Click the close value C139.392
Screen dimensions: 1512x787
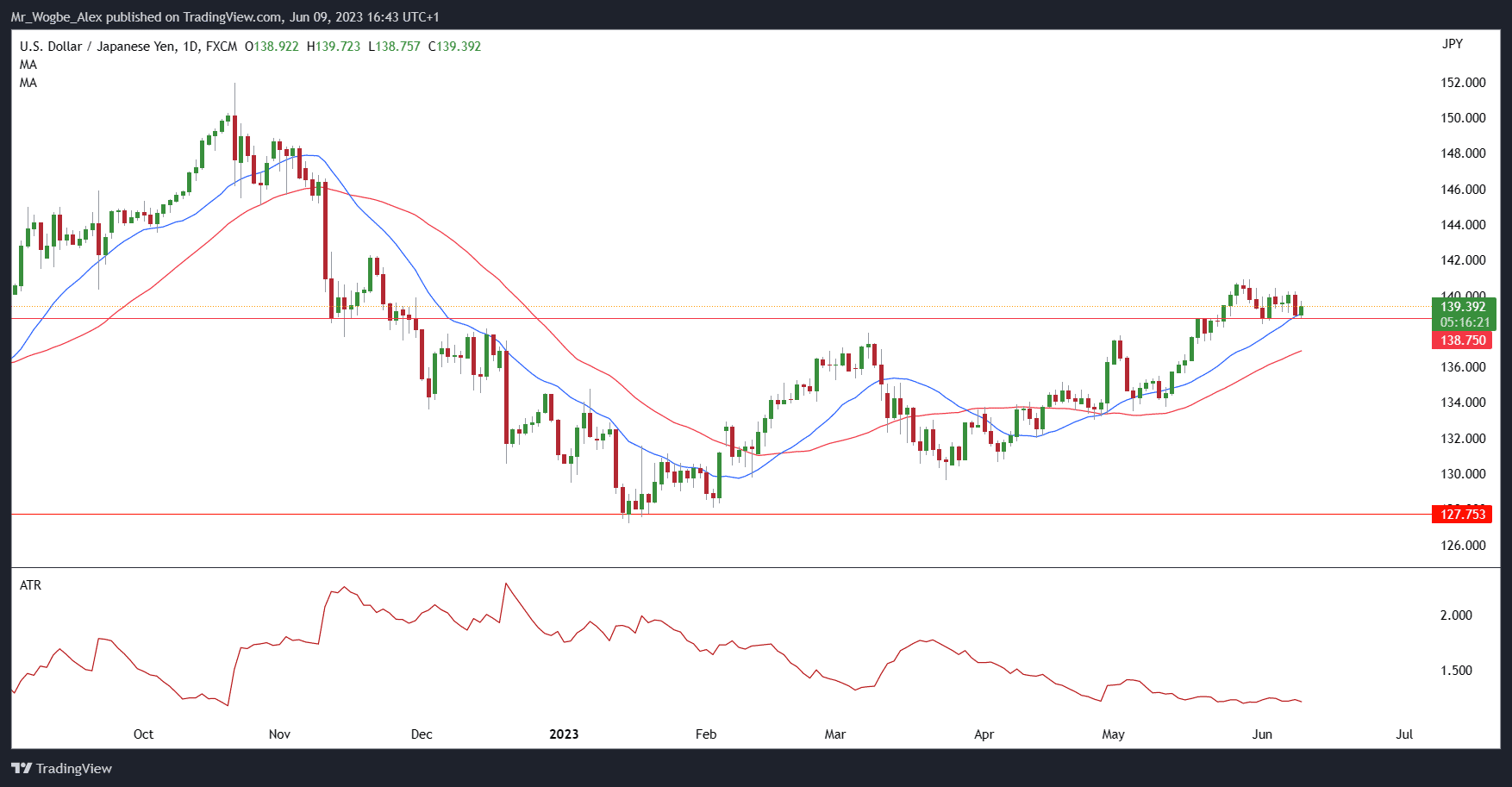pos(454,47)
